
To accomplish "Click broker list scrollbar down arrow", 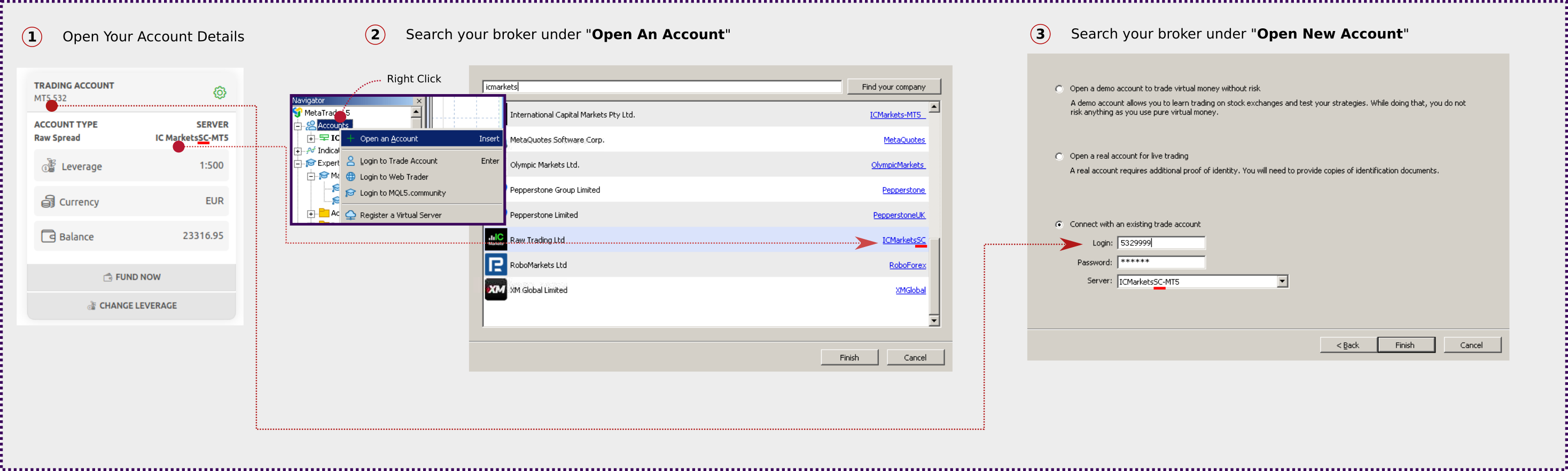I will [934, 320].
